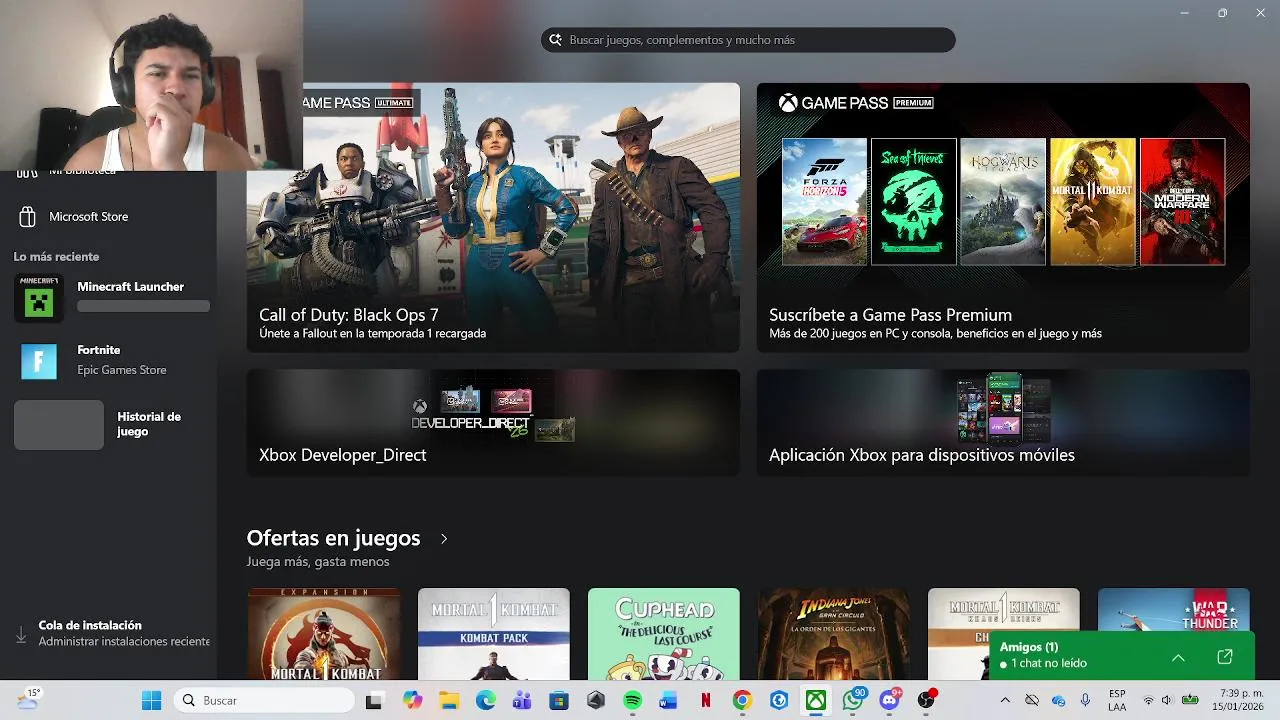Screen dimensions: 1280x720
Task: Click the Minecraft Launcher progress bar
Action: point(143,306)
